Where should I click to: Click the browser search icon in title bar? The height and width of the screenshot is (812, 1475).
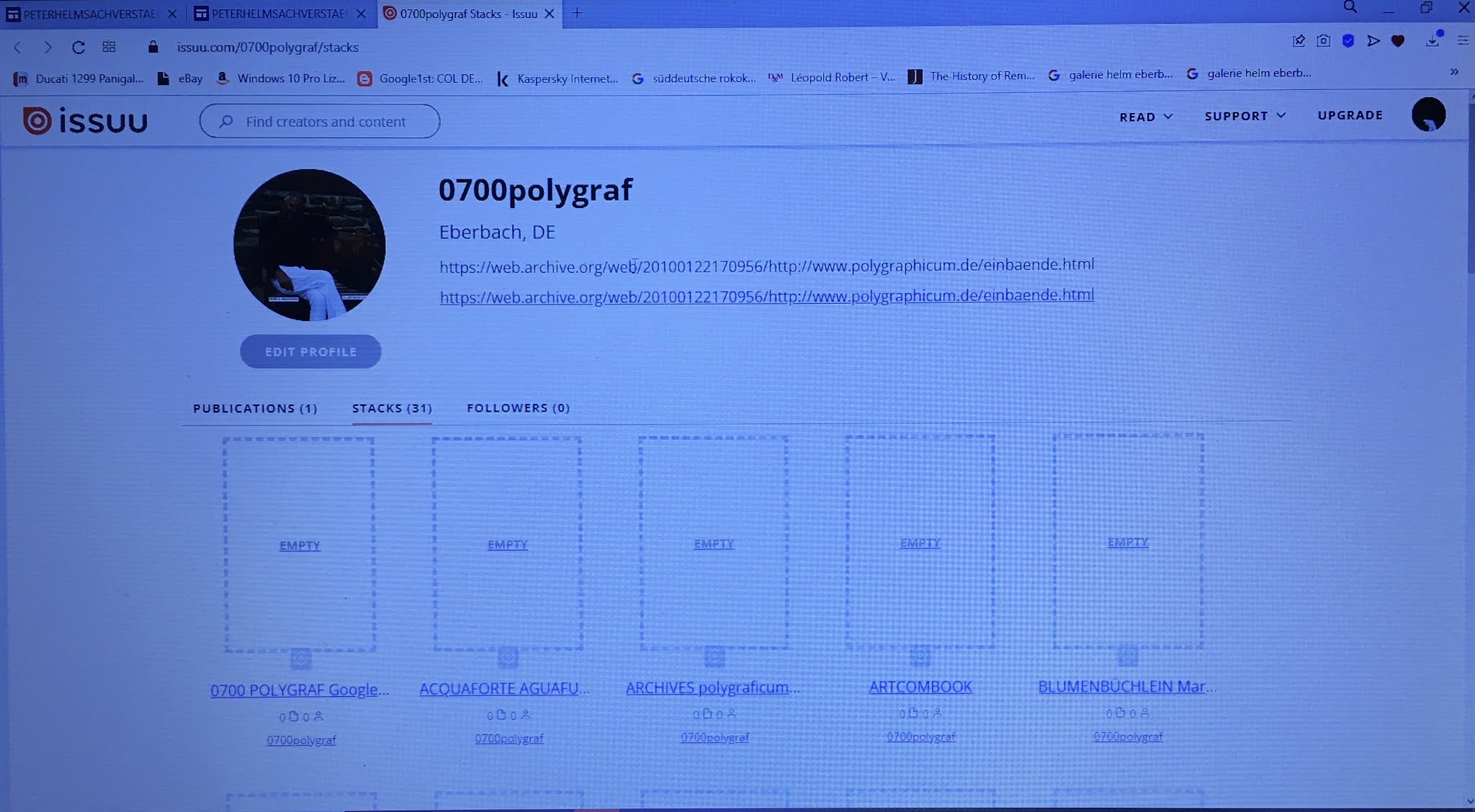point(1350,7)
